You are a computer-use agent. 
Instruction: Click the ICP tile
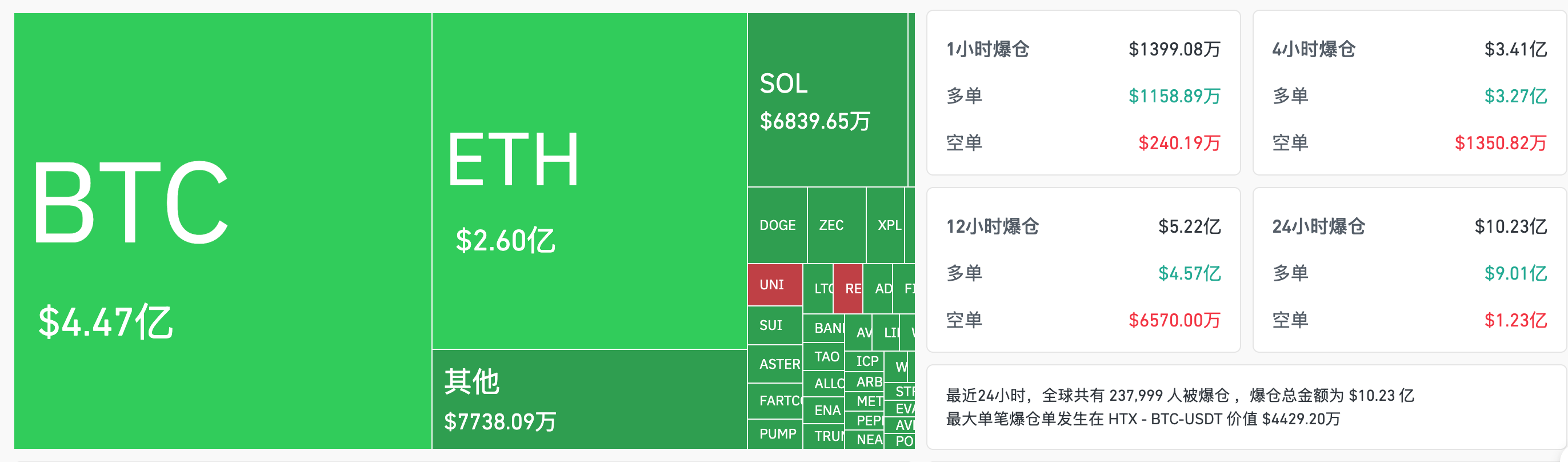865,361
